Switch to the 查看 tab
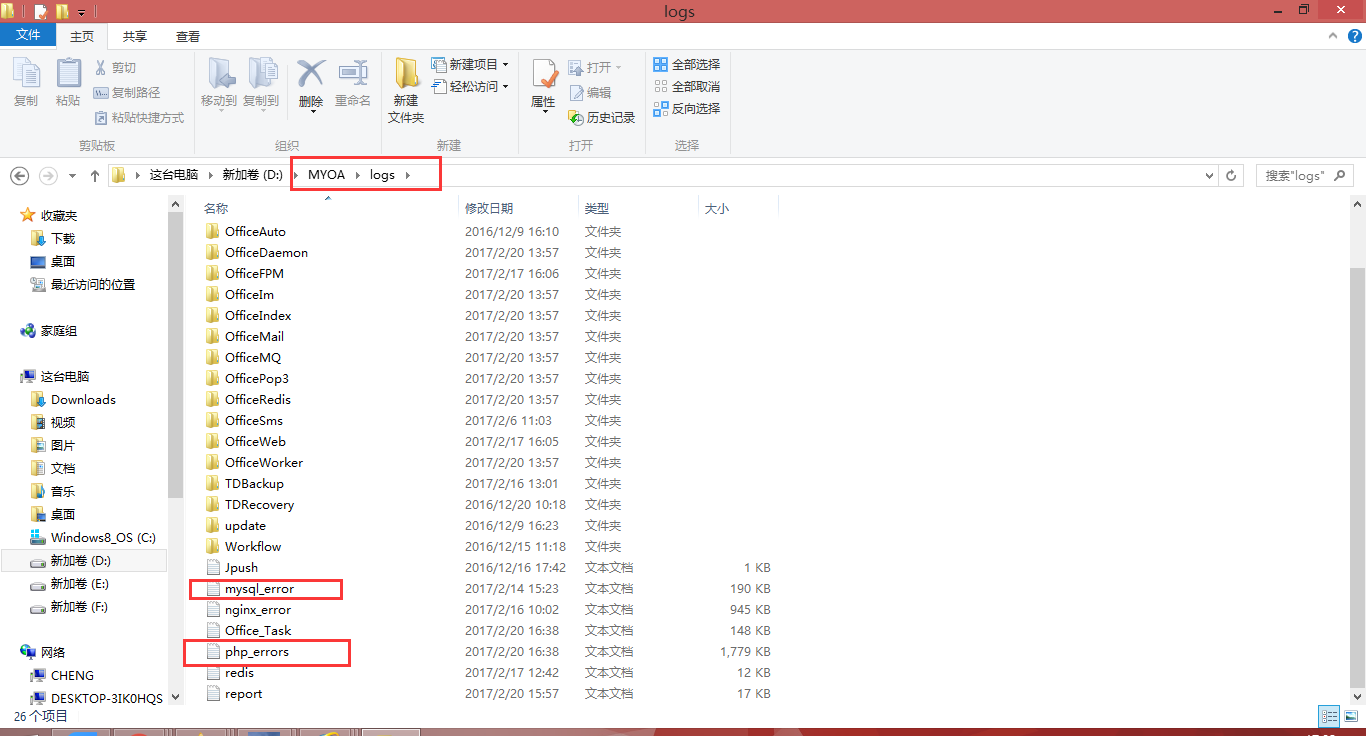 [x=188, y=36]
